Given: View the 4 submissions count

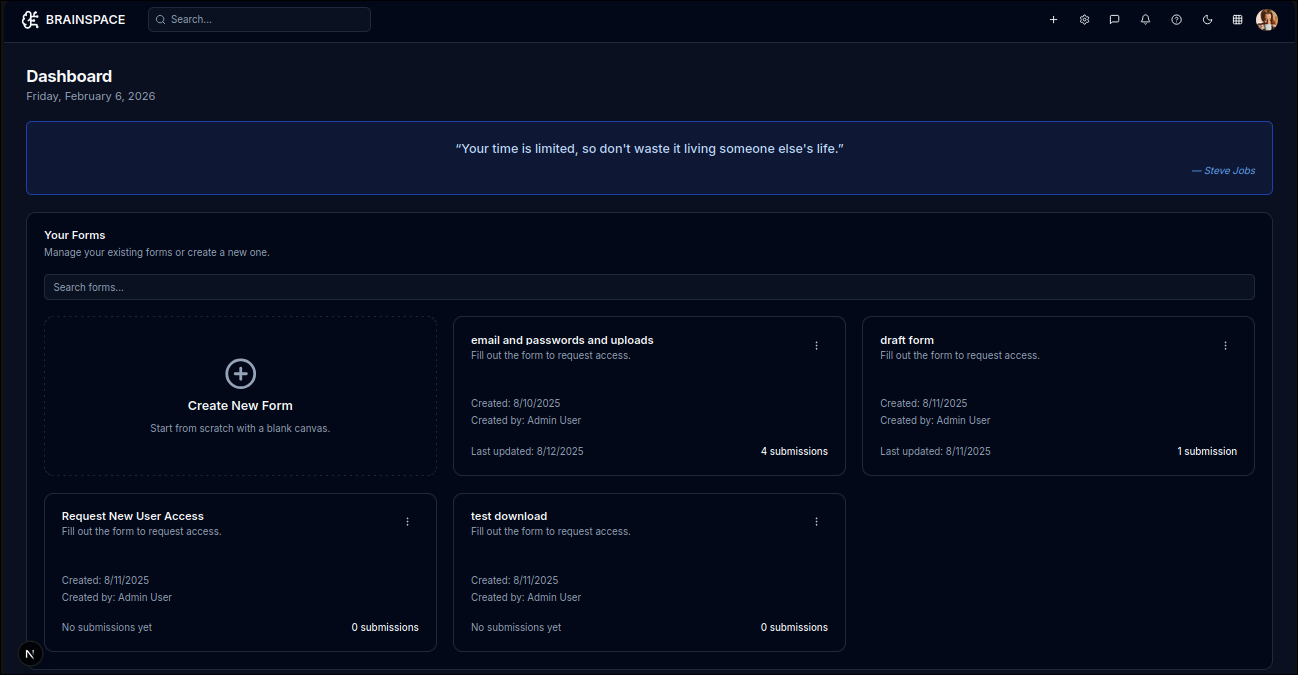Looking at the screenshot, I should 794,452.
